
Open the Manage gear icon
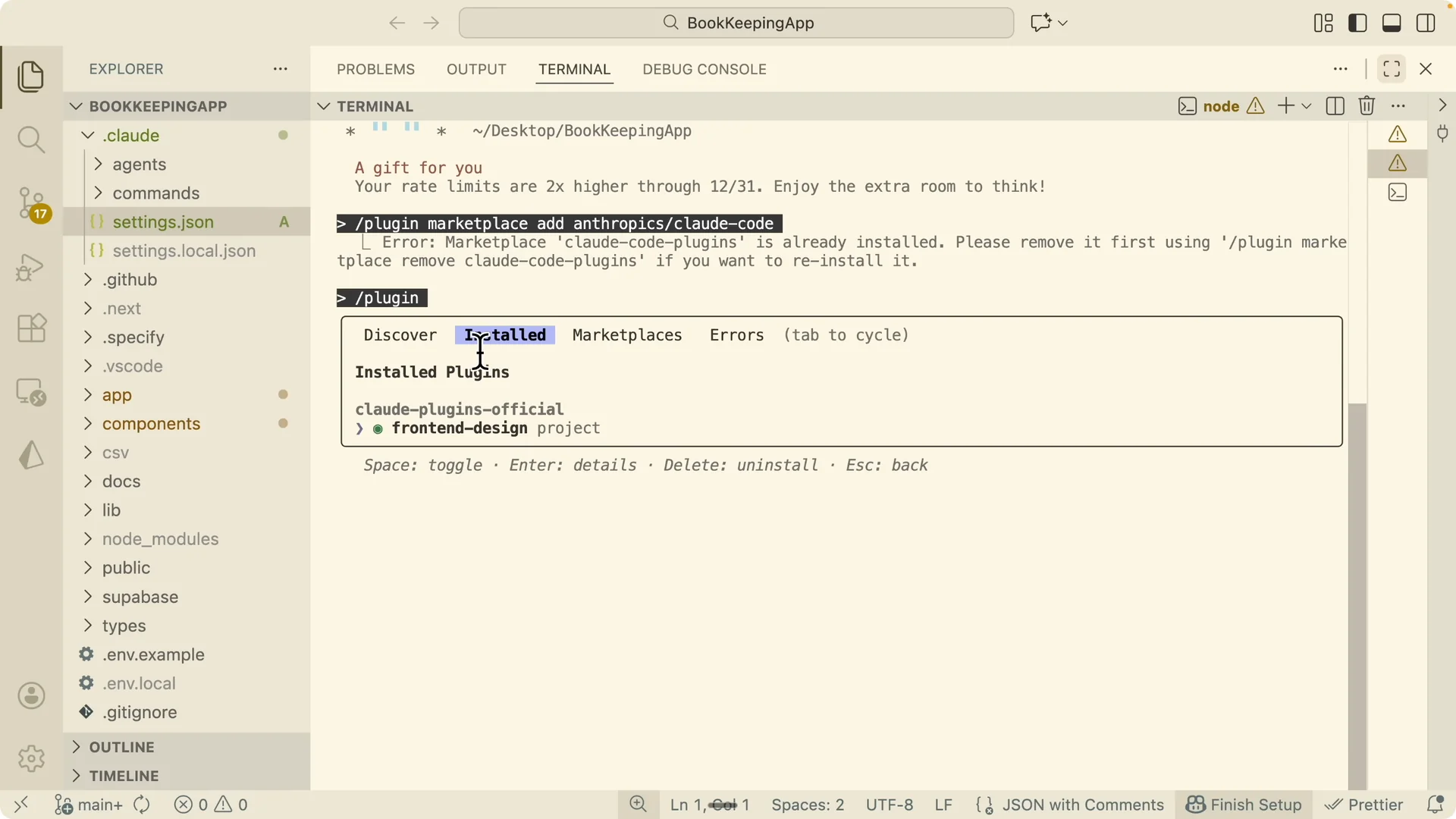tap(31, 758)
